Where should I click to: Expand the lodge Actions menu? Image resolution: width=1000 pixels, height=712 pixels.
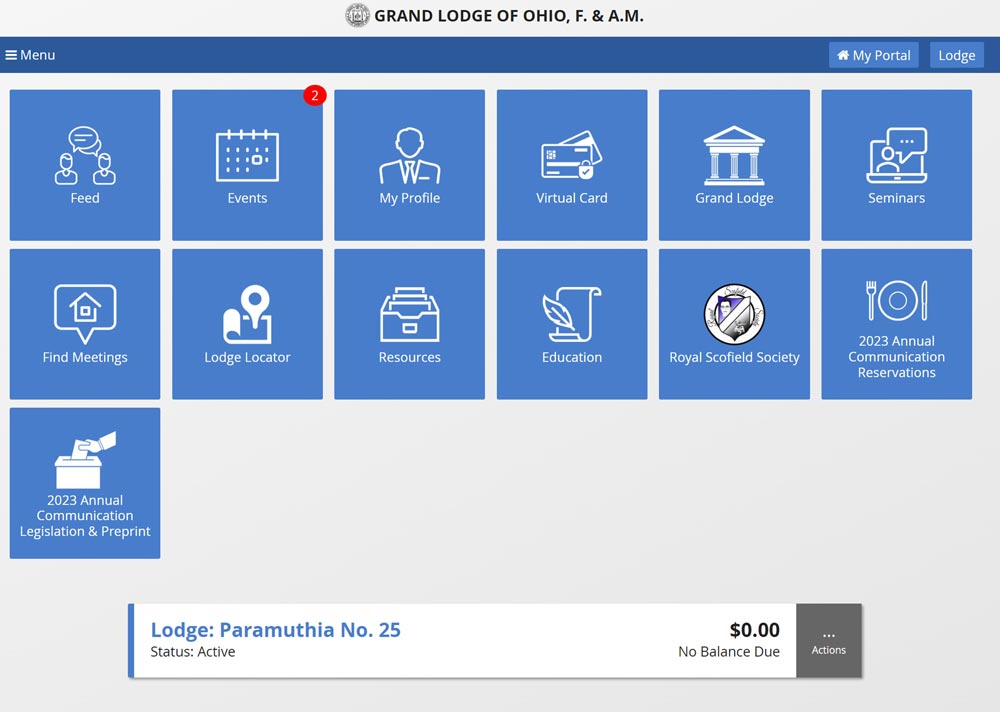tap(828, 641)
